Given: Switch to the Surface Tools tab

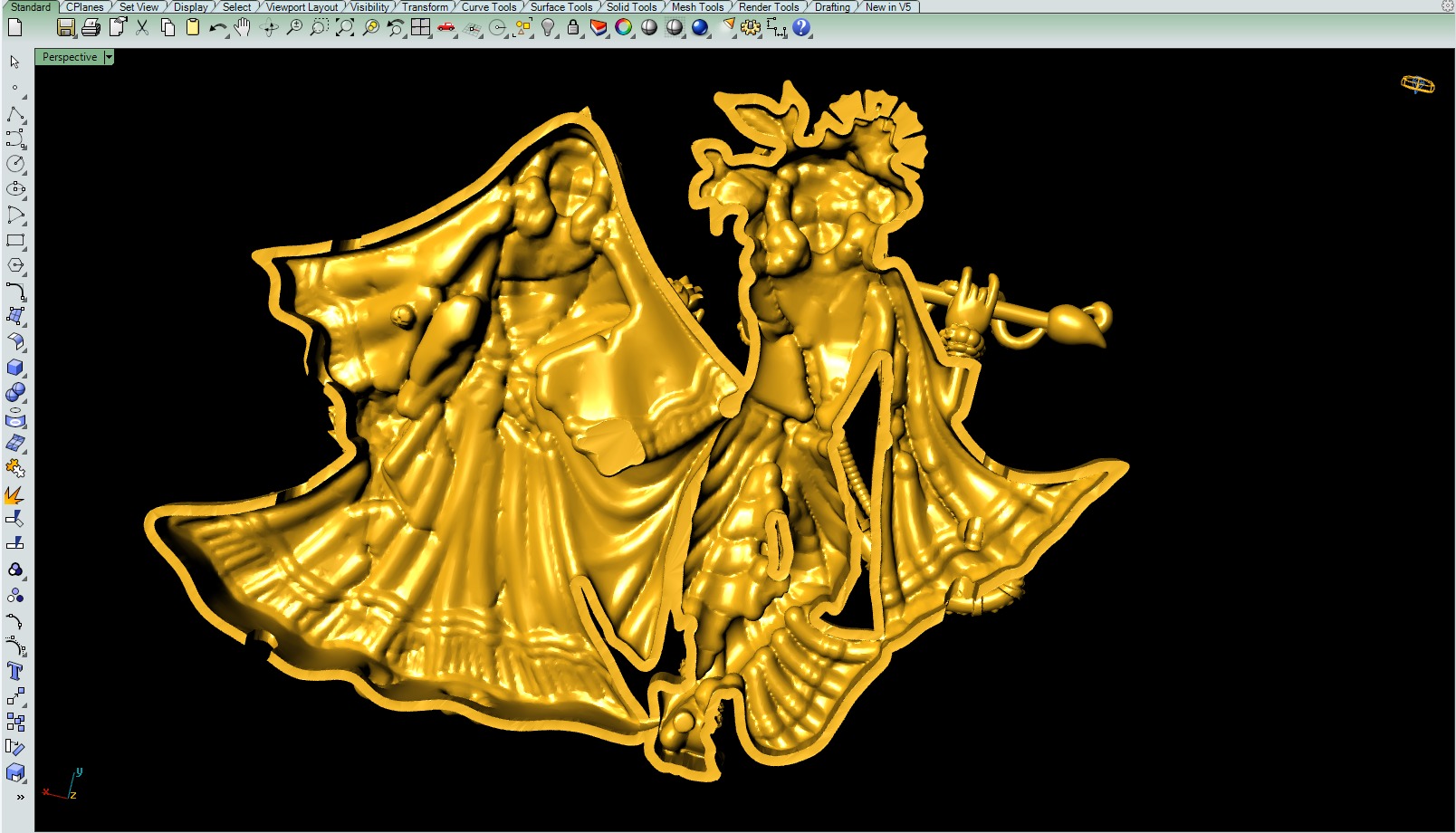Looking at the screenshot, I should [x=560, y=6].
